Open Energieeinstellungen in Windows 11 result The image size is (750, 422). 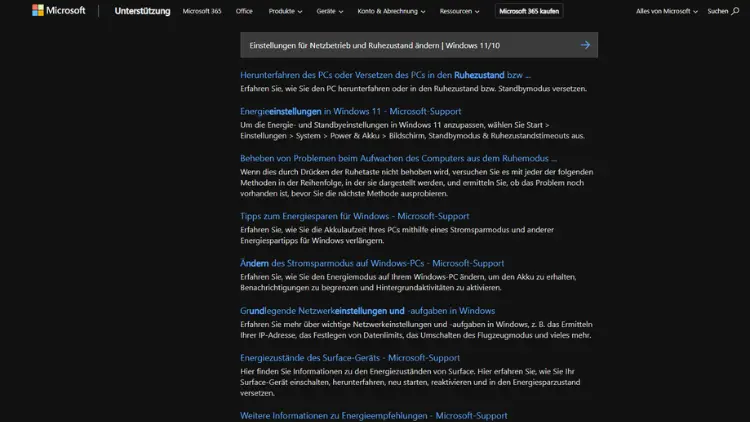pos(351,111)
